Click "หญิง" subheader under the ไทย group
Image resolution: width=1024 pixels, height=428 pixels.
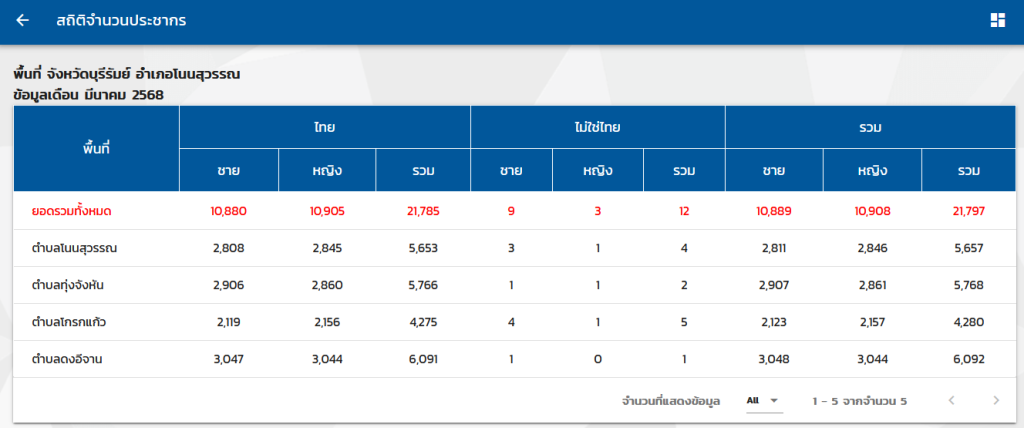point(327,170)
